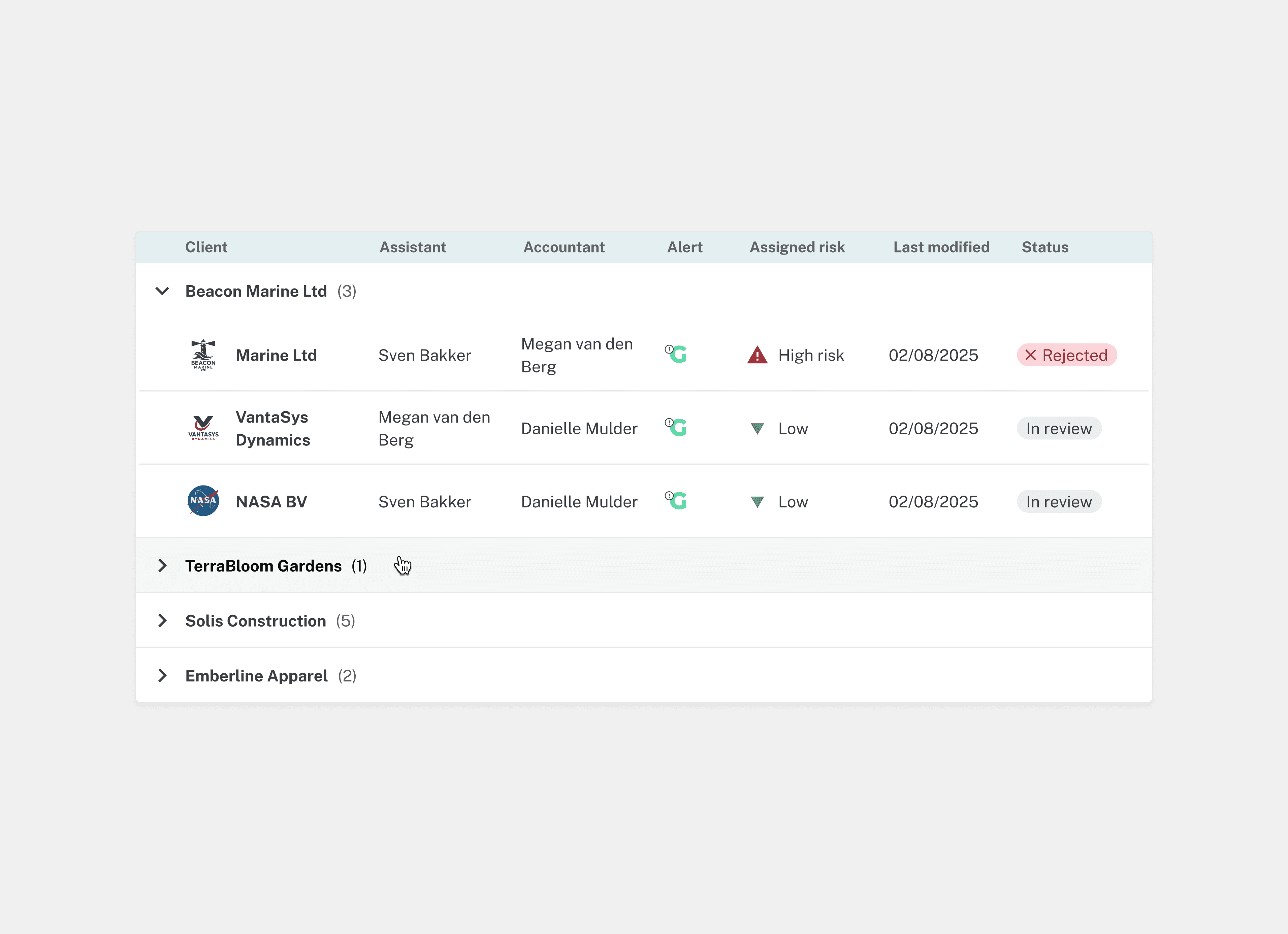The image size is (1288, 934).
Task: Open the Marine Ltd client name
Action: tap(276, 356)
